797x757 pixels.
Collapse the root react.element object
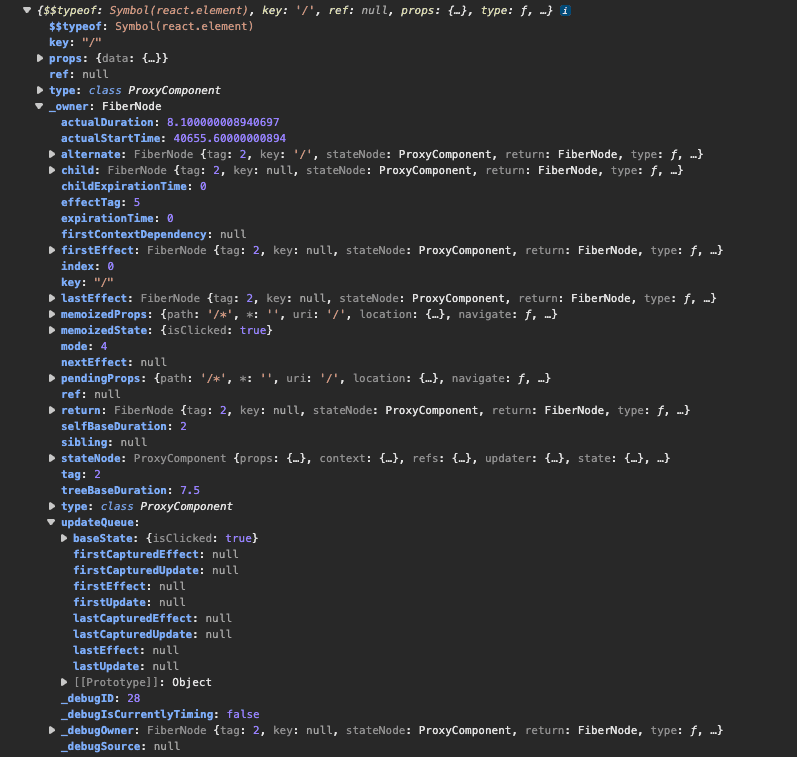27,10
